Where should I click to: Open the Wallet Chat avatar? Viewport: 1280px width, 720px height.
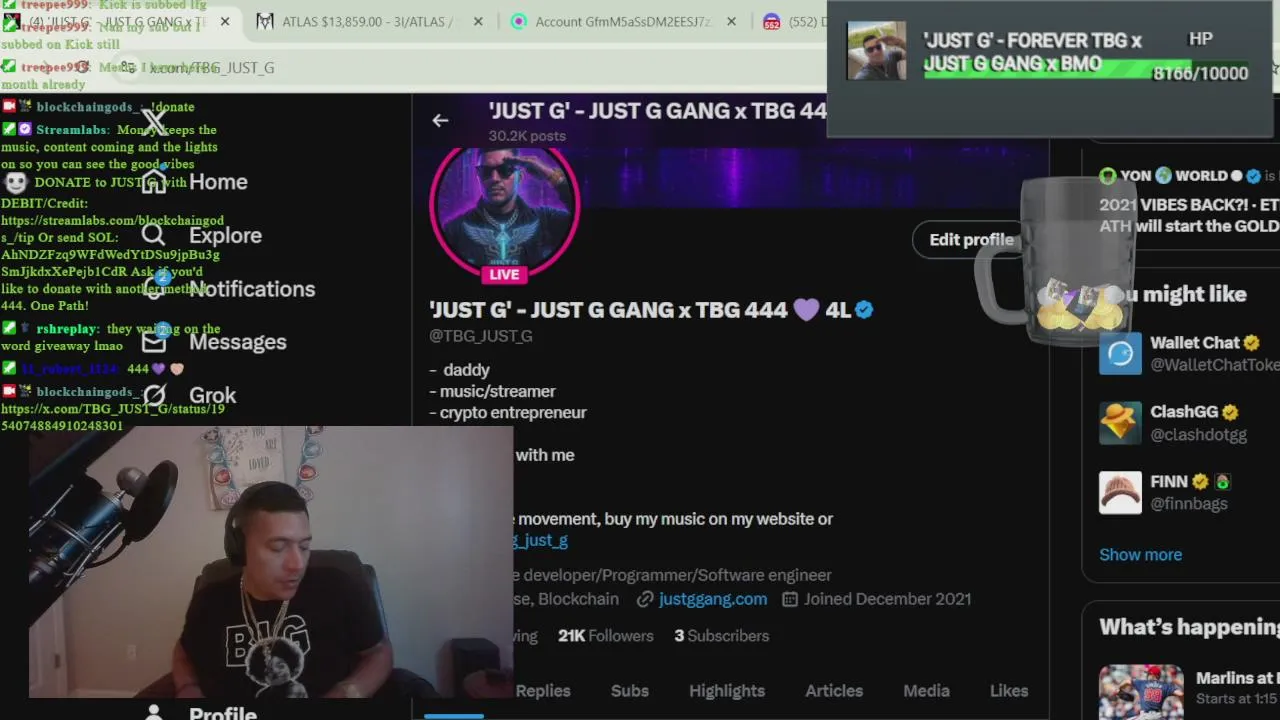[x=1120, y=353]
